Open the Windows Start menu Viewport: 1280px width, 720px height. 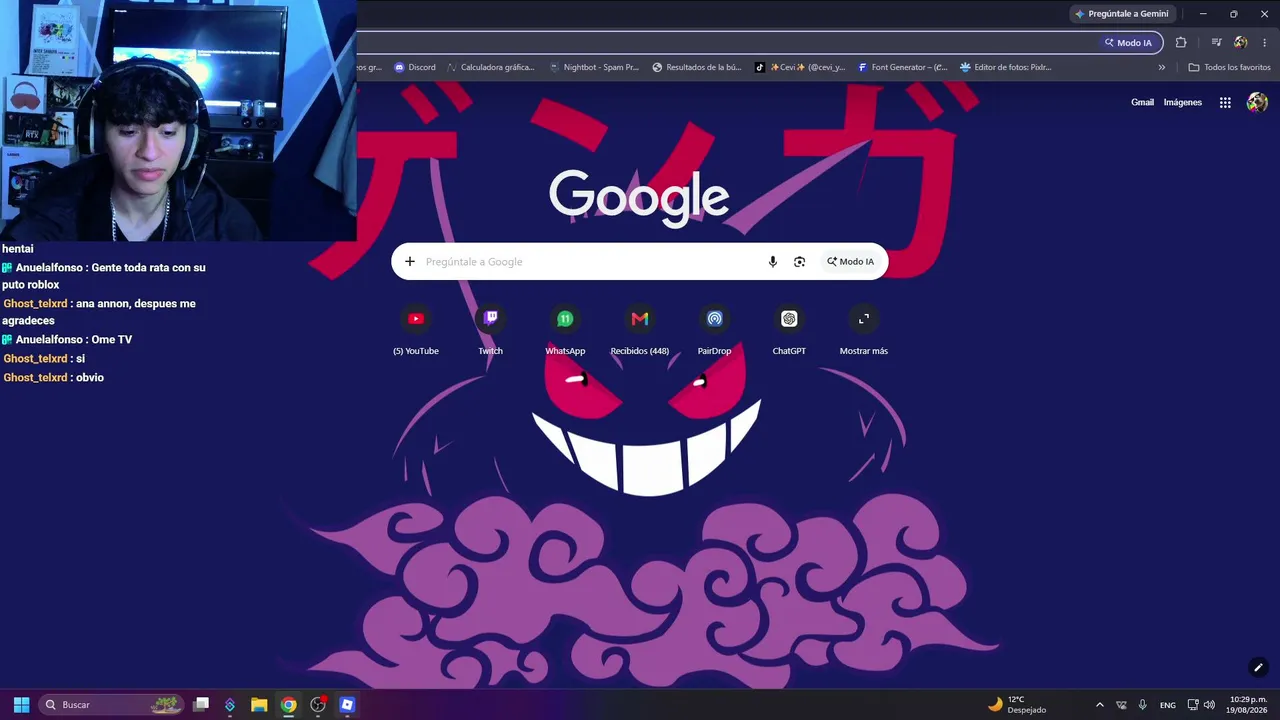pos(21,705)
